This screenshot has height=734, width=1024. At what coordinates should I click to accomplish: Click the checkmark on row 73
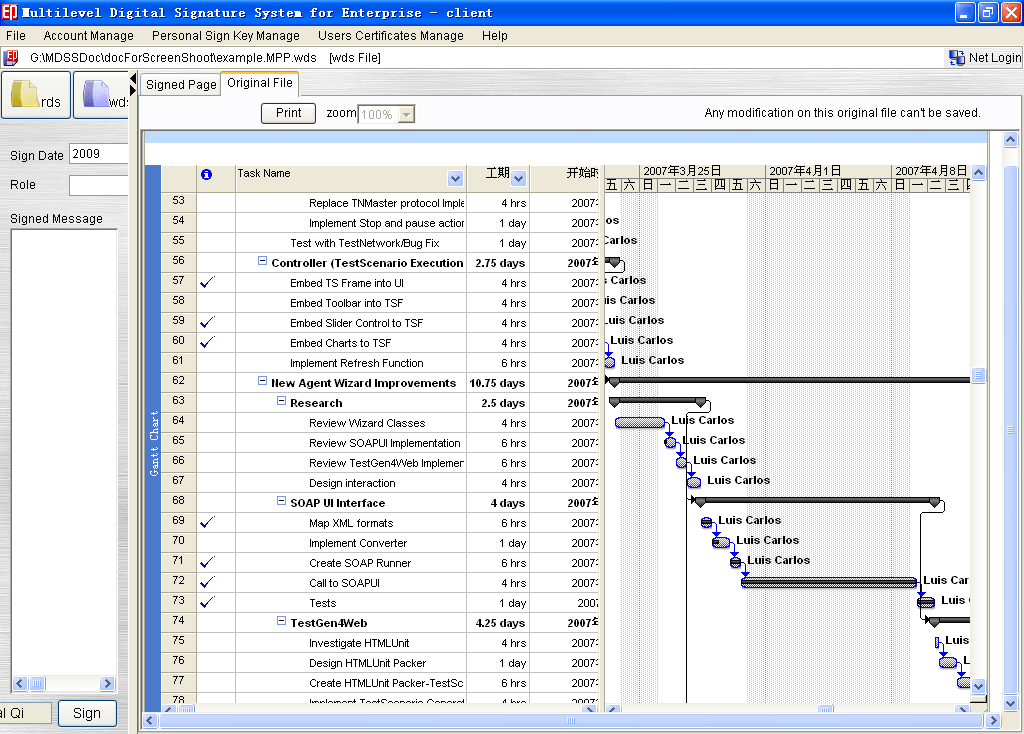coord(207,603)
